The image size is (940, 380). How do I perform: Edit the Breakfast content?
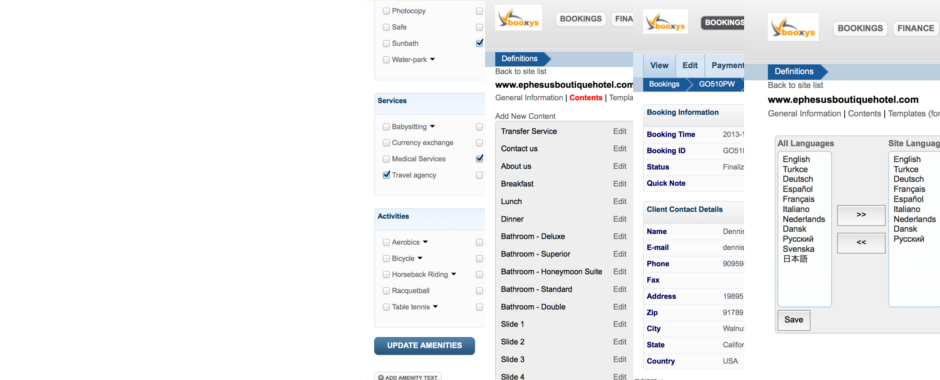coord(619,184)
